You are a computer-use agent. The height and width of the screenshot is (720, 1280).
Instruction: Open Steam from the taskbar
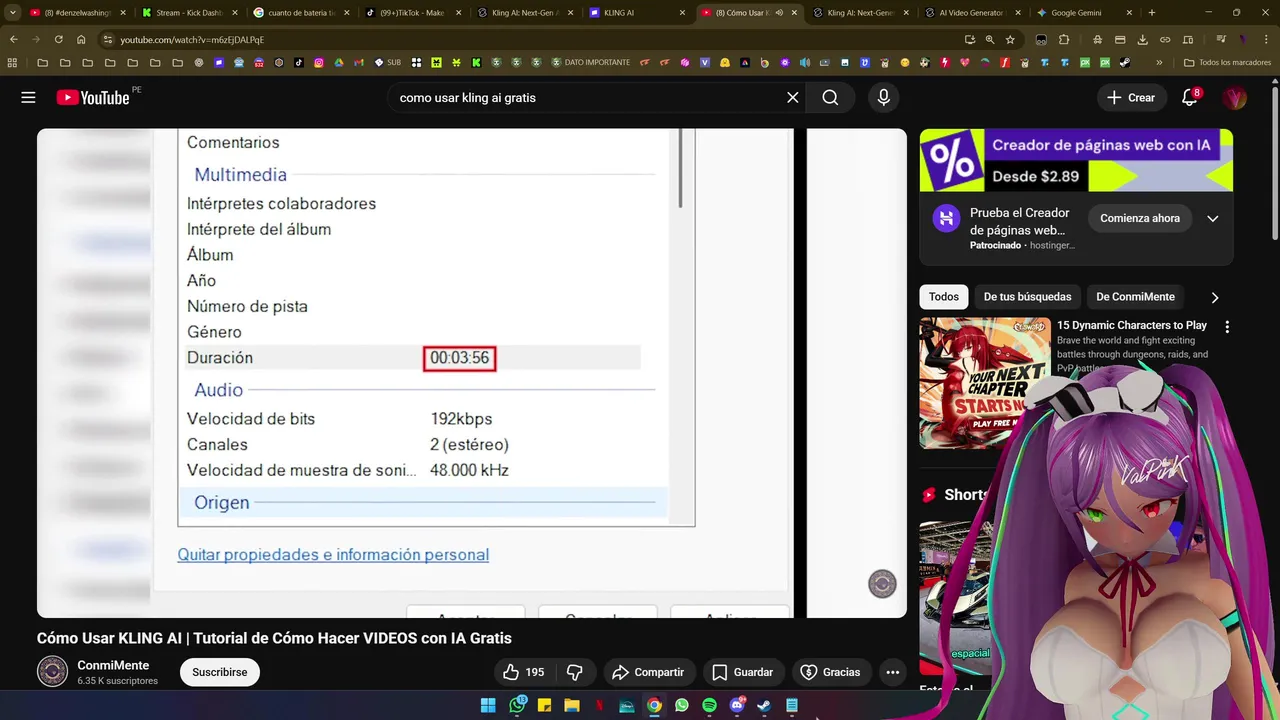click(x=764, y=705)
